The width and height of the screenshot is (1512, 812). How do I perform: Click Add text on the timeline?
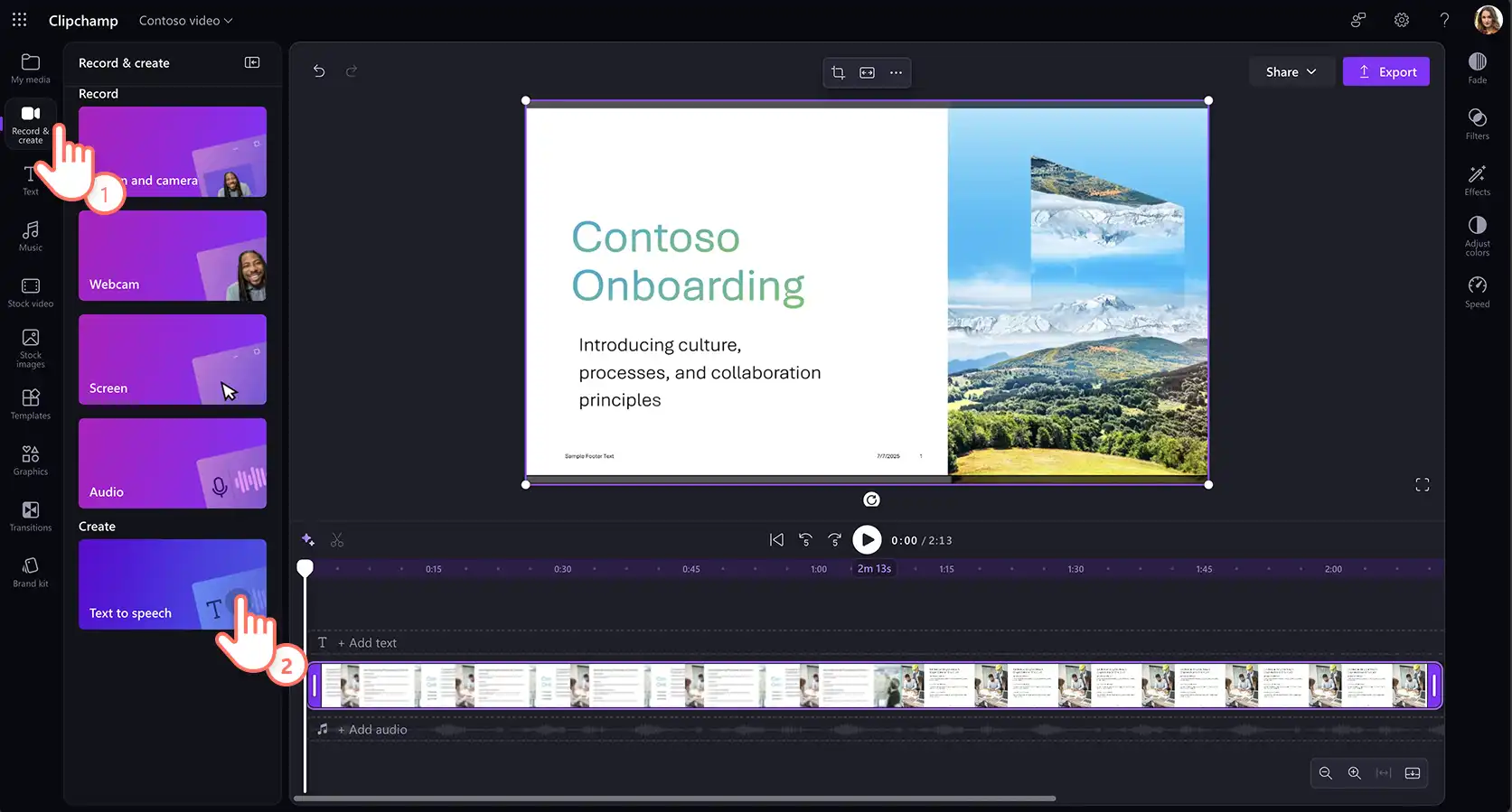(367, 643)
